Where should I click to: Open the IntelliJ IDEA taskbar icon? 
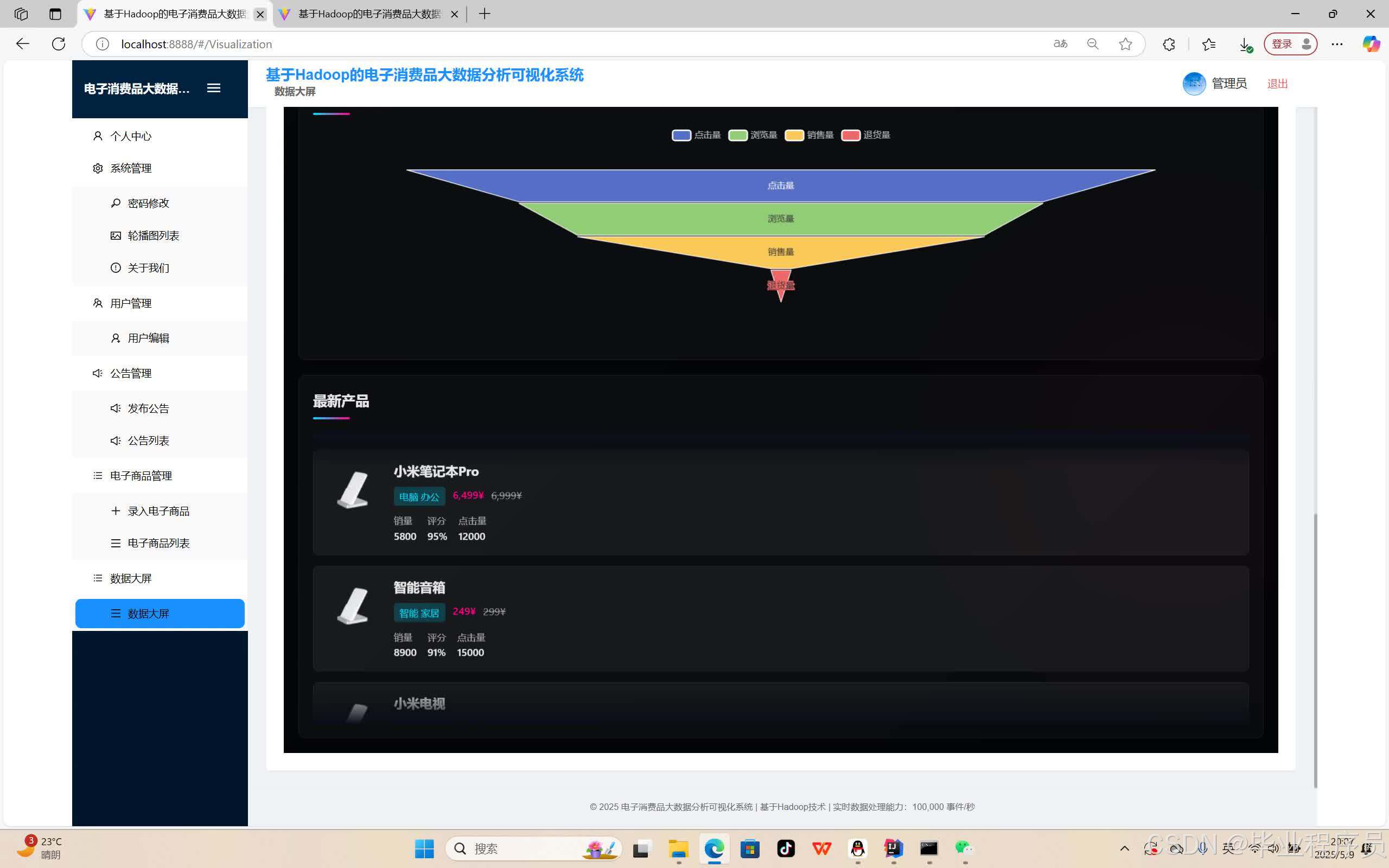pos(894,848)
